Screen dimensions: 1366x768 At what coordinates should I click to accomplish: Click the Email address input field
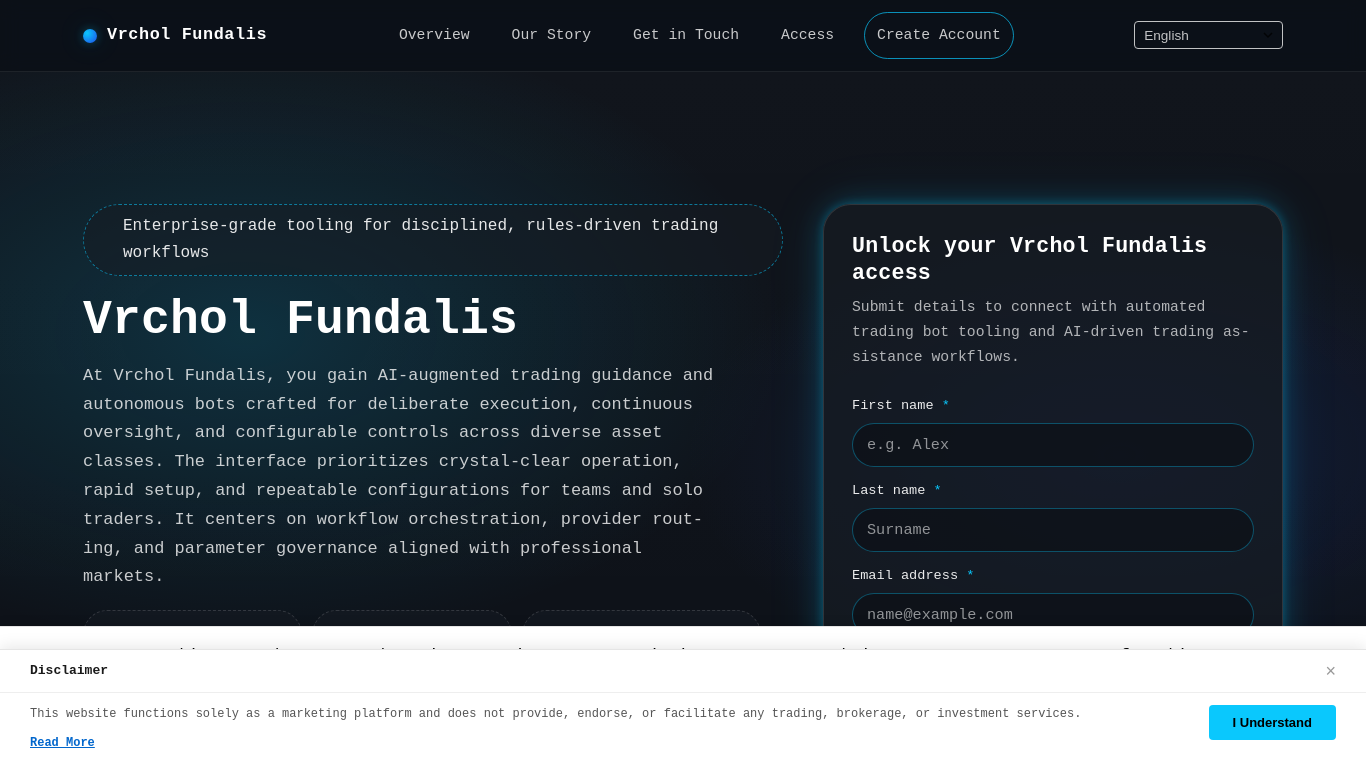click(1053, 611)
